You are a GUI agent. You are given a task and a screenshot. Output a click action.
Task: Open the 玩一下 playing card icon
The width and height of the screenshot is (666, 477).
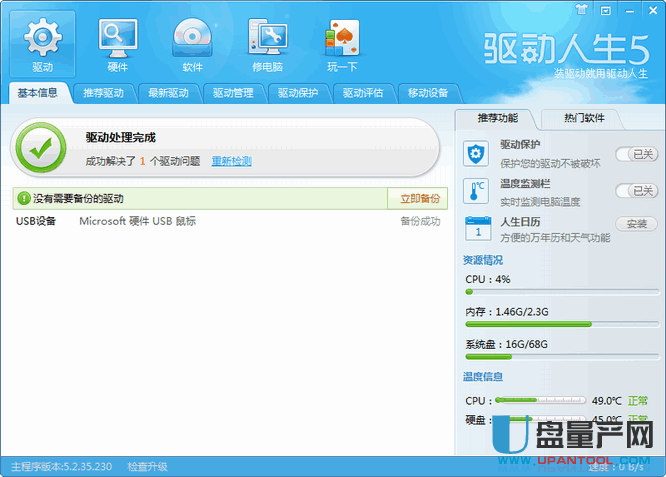(342, 44)
